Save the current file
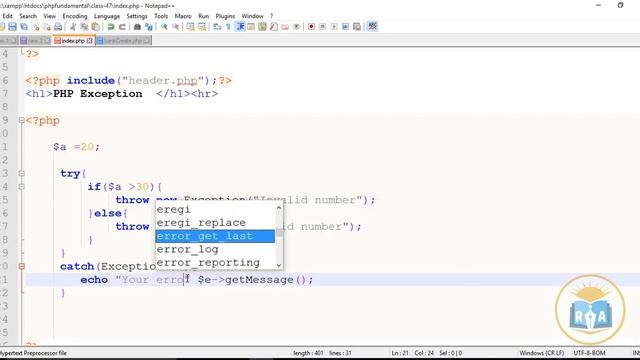 point(13,27)
